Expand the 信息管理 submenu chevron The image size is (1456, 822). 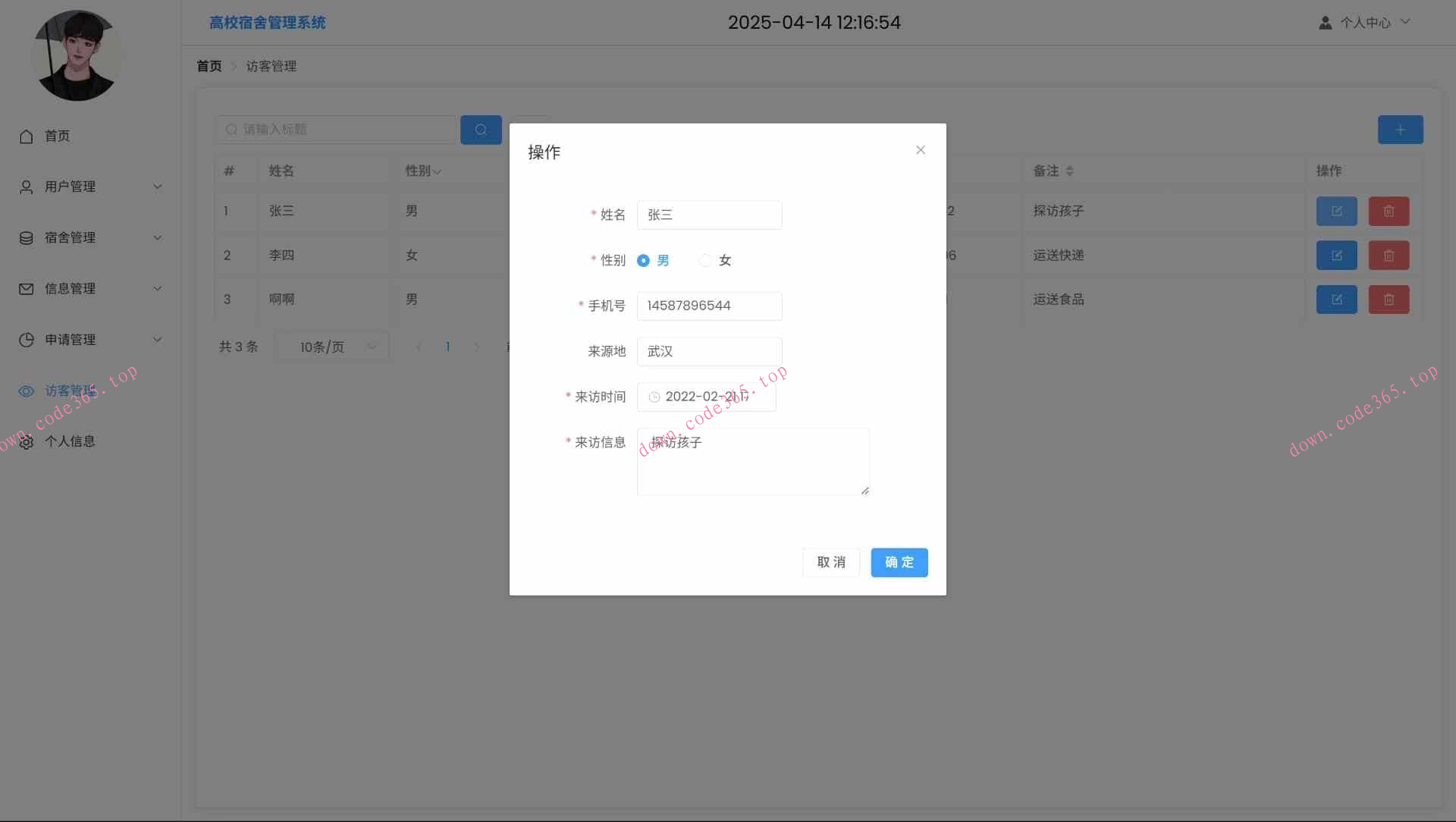157,288
